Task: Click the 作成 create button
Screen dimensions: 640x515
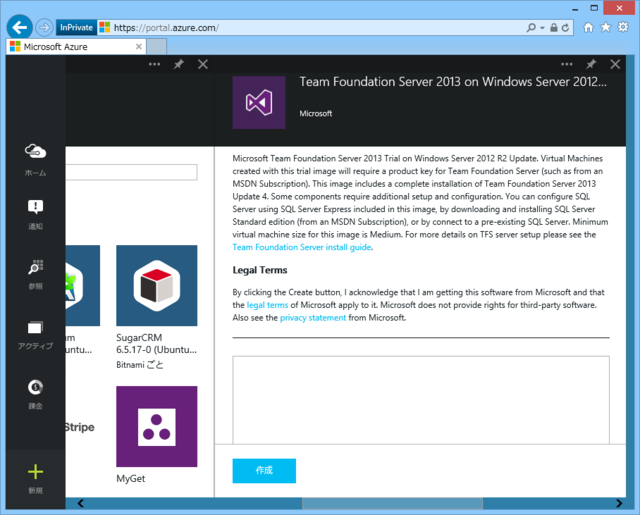Action: (x=264, y=471)
